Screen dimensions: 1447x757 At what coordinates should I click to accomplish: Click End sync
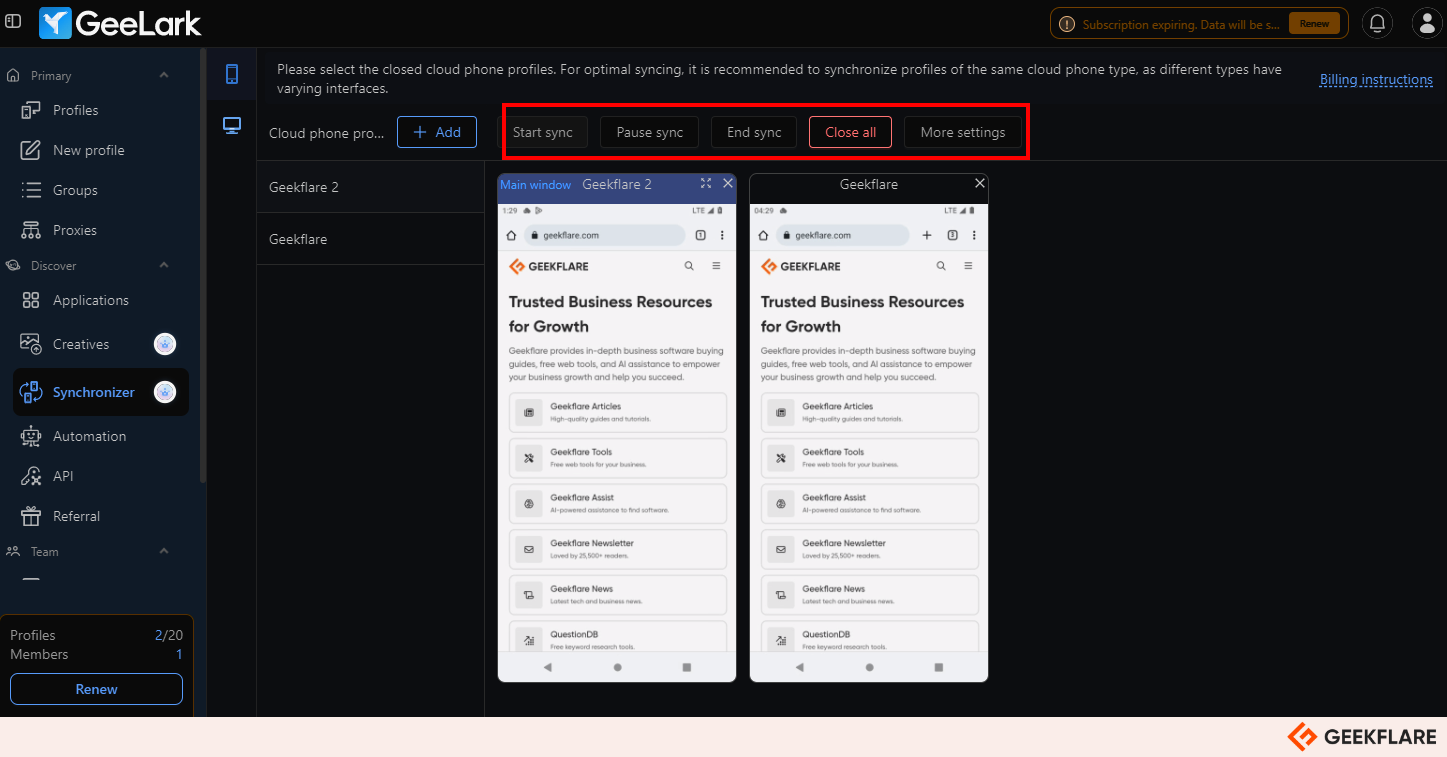coord(754,132)
